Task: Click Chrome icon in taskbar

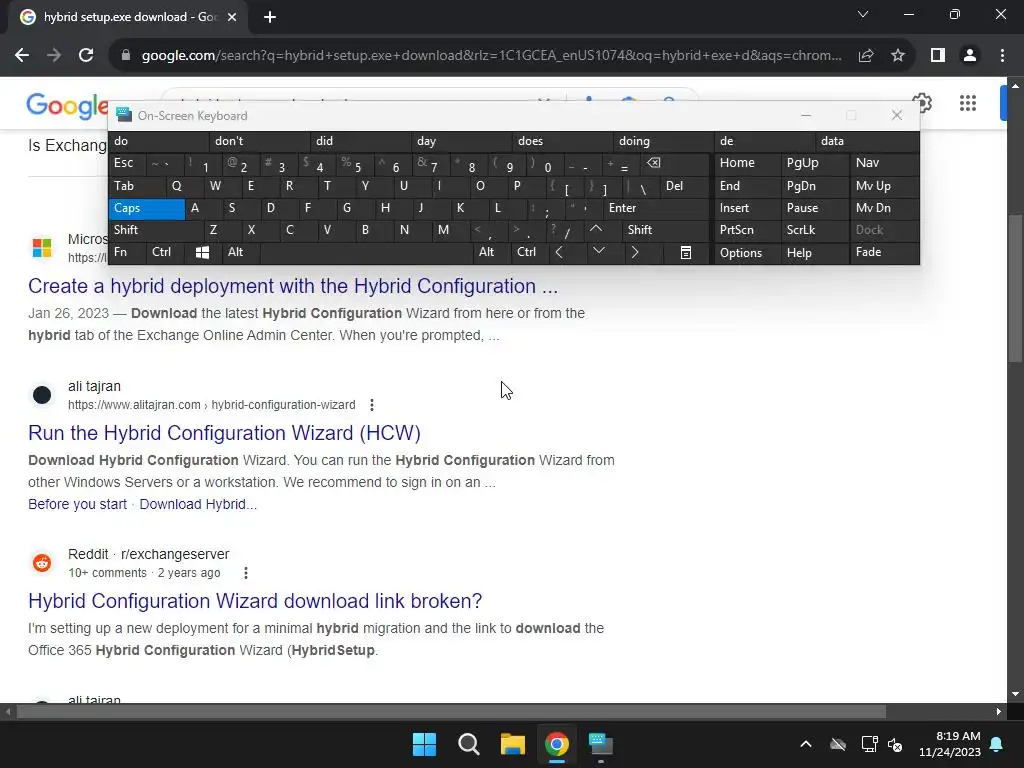Action: pyautogui.click(x=556, y=744)
